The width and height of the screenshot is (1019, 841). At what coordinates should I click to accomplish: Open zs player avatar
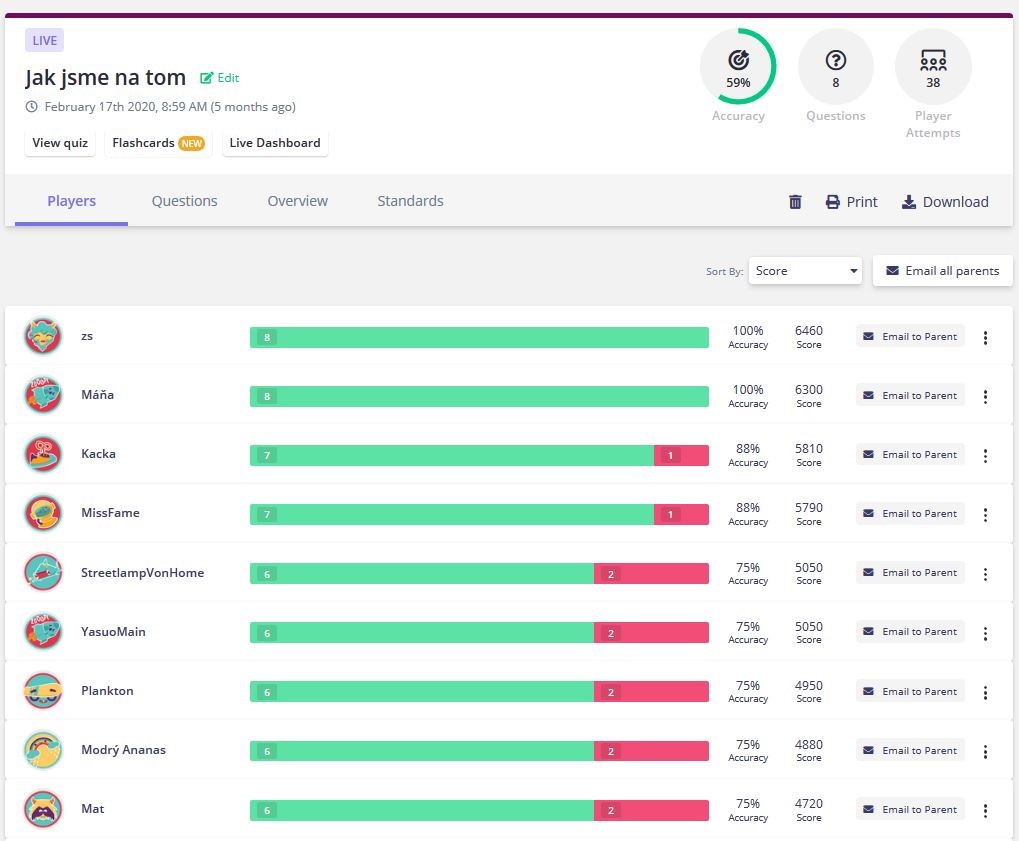coord(43,336)
